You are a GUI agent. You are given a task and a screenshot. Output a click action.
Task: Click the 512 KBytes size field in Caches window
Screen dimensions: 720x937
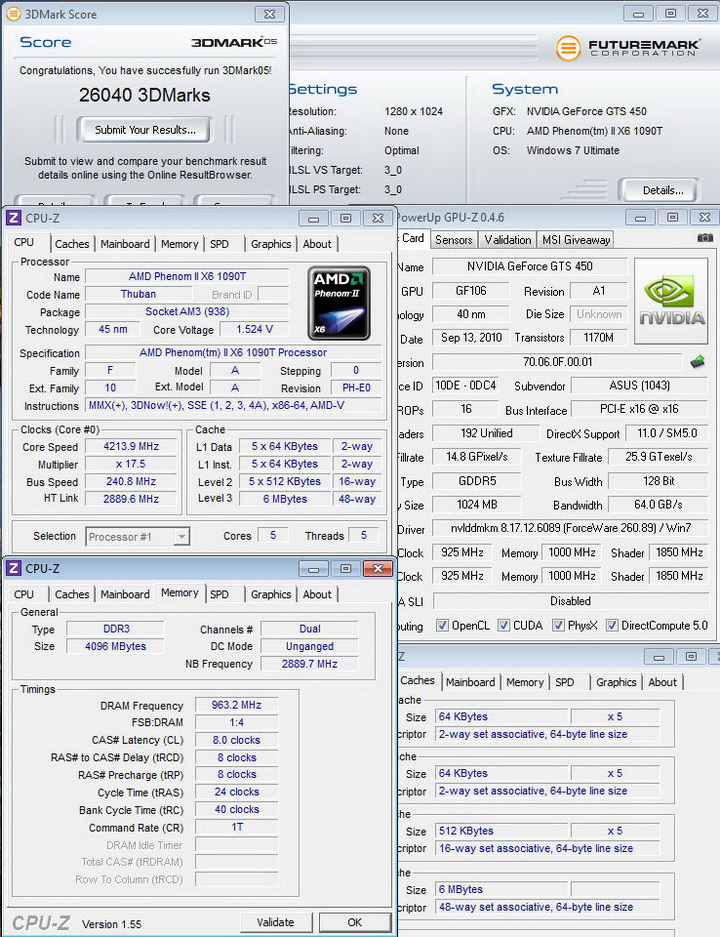(x=502, y=831)
